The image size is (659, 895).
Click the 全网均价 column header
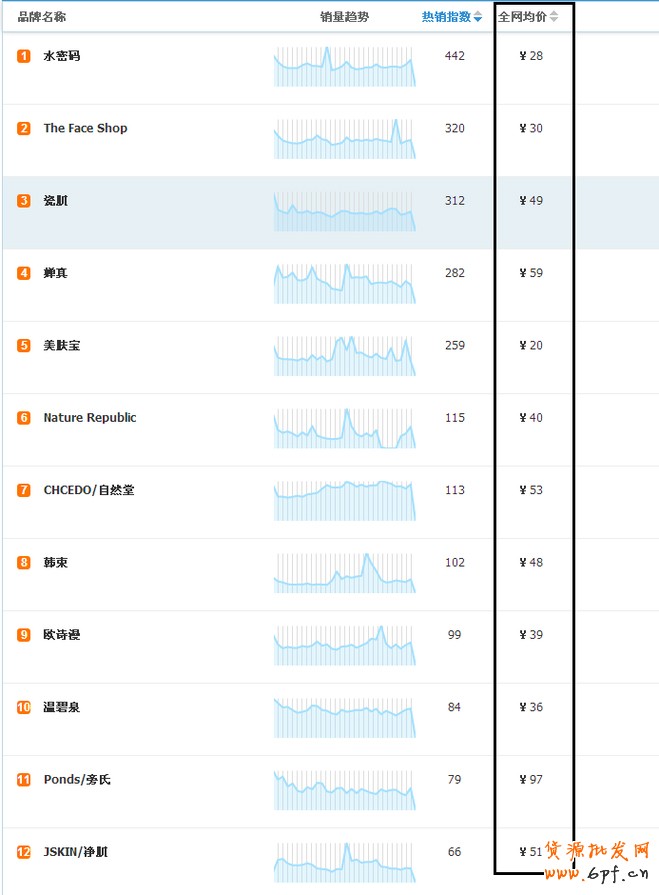pyautogui.click(x=522, y=17)
